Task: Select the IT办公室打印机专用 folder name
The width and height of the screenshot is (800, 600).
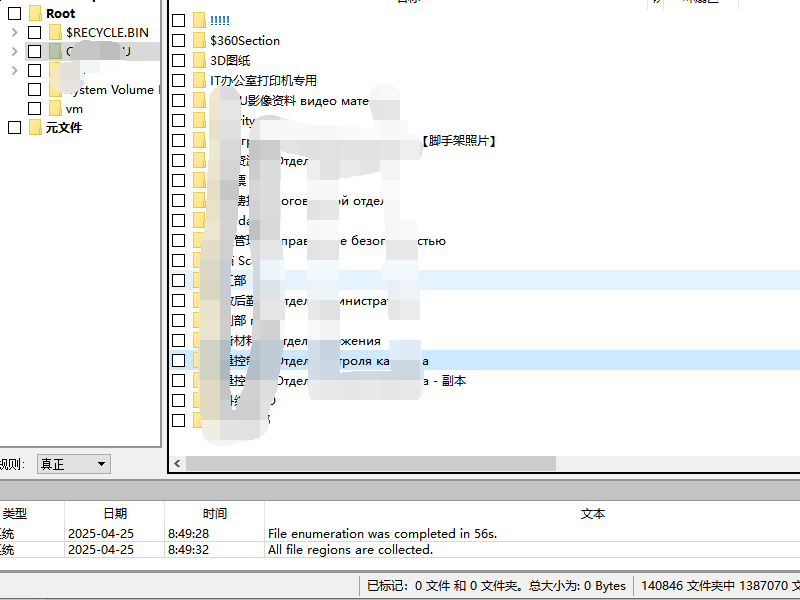Action: (263, 81)
